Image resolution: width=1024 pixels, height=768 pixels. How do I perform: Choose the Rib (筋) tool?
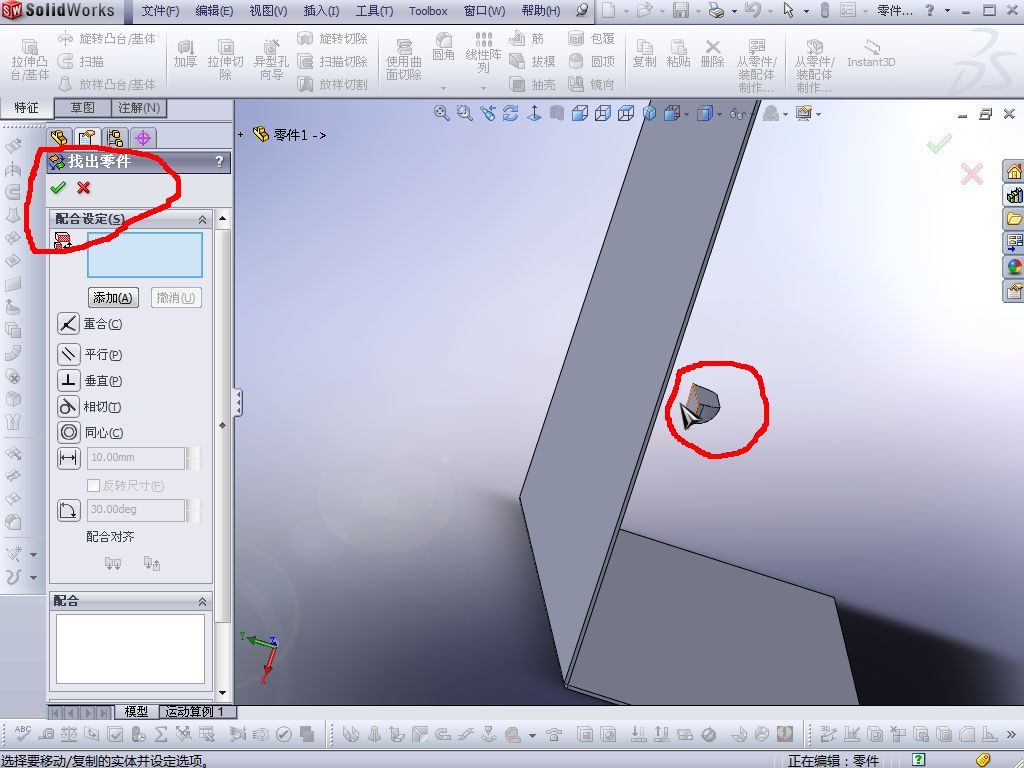tap(526, 39)
